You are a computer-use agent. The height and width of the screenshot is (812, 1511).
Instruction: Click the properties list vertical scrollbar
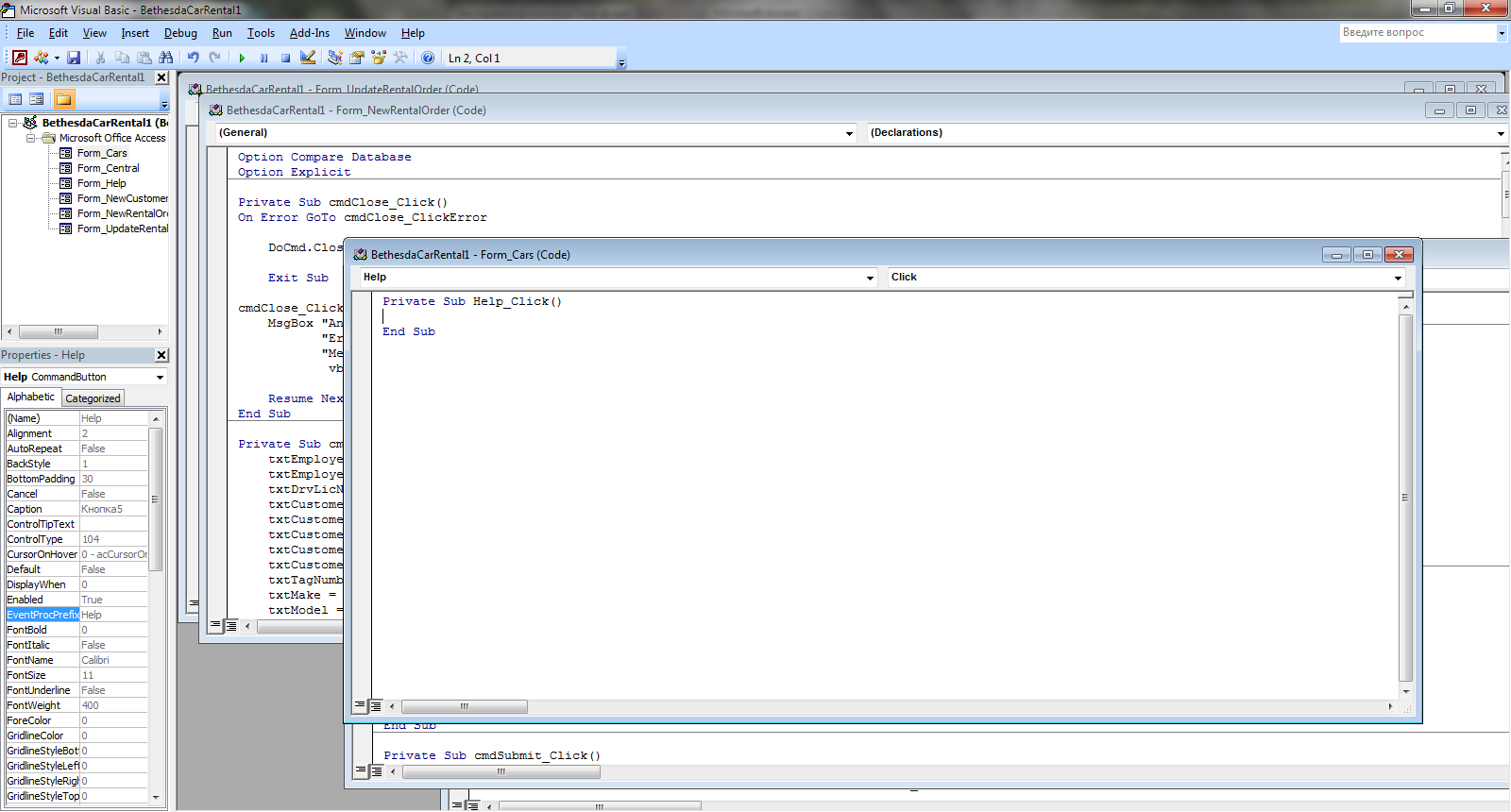[156, 499]
